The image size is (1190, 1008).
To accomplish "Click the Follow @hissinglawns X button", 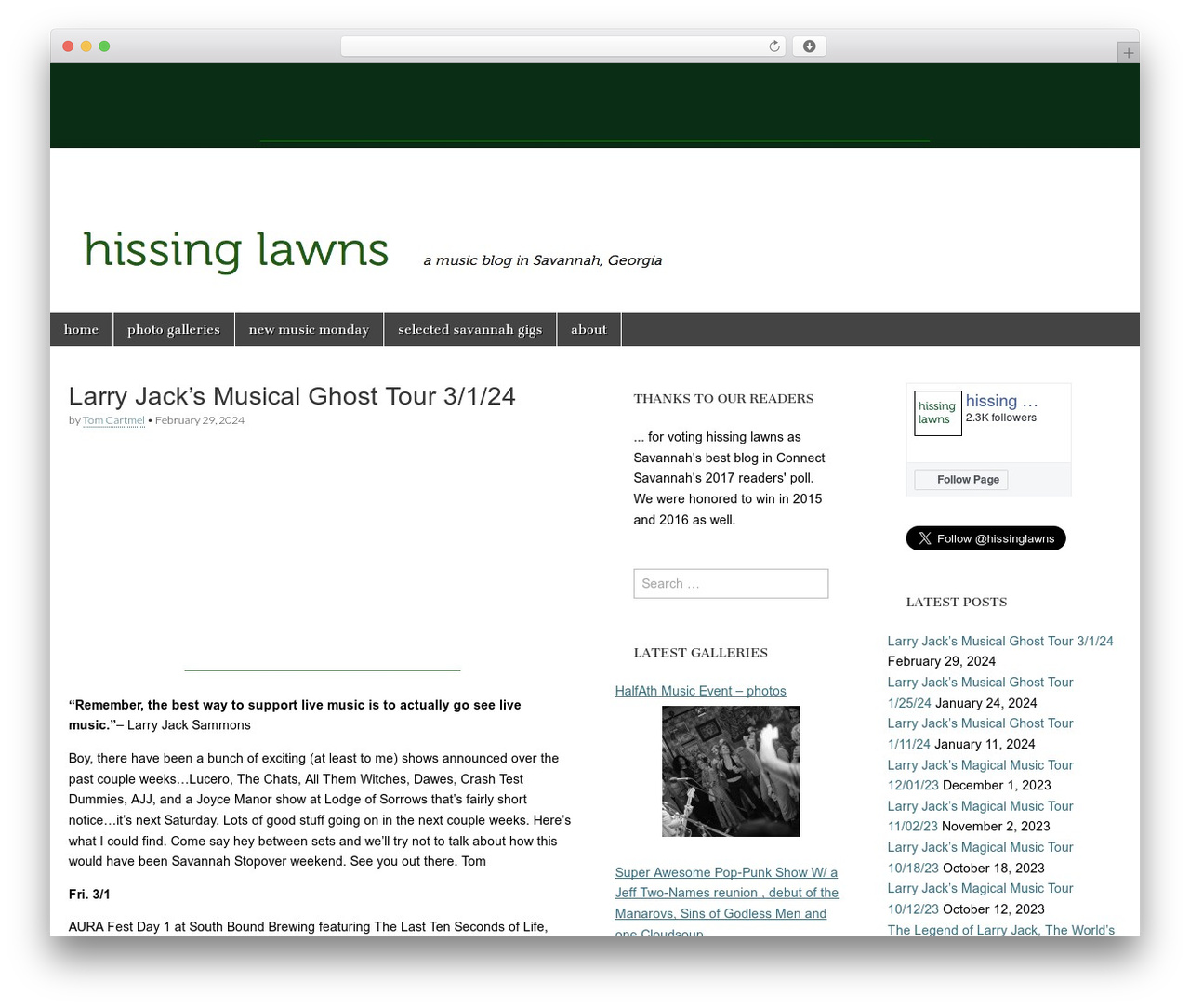I will pyautogui.click(x=985, y=538).
